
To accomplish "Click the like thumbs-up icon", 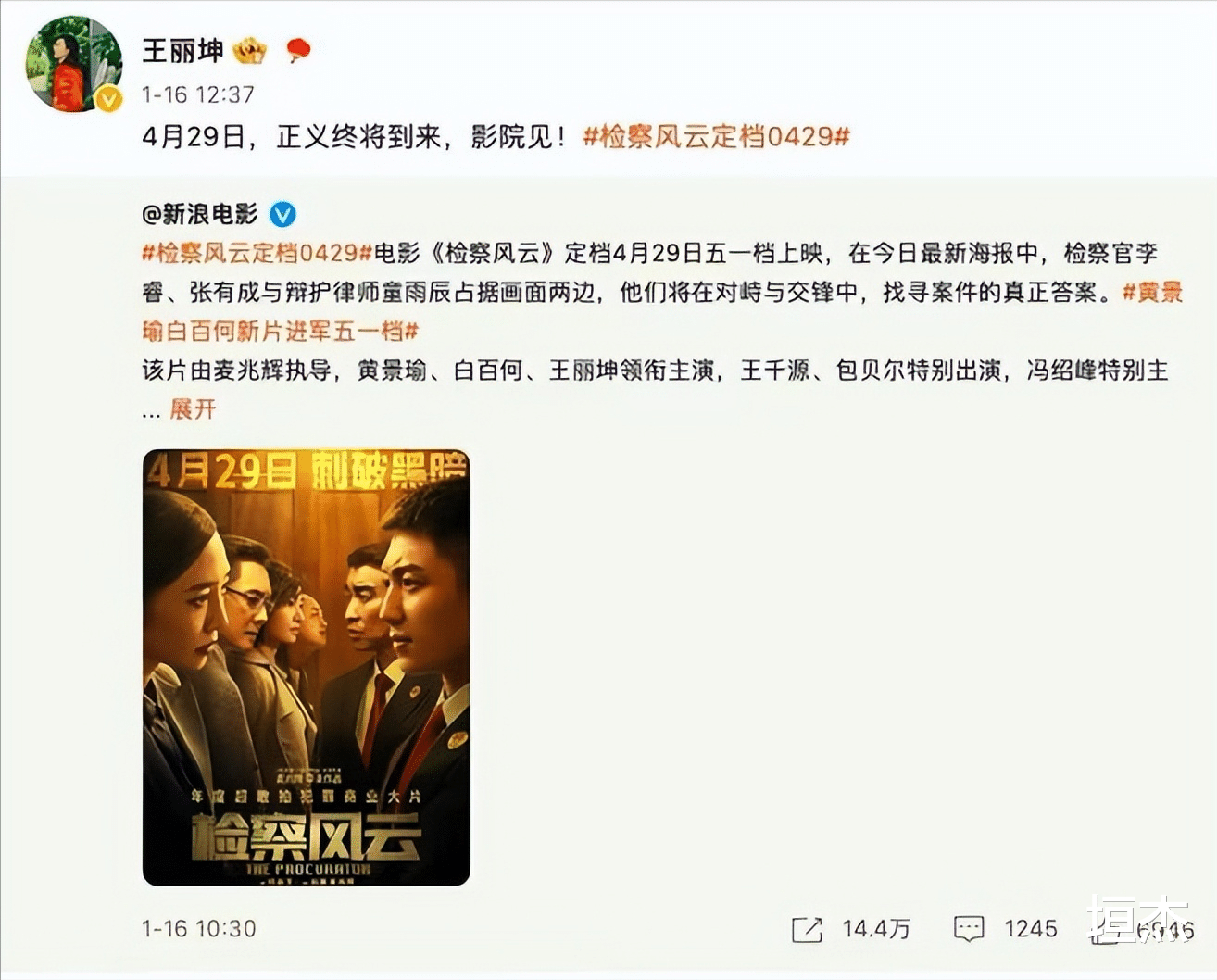I will (1104, 930).
